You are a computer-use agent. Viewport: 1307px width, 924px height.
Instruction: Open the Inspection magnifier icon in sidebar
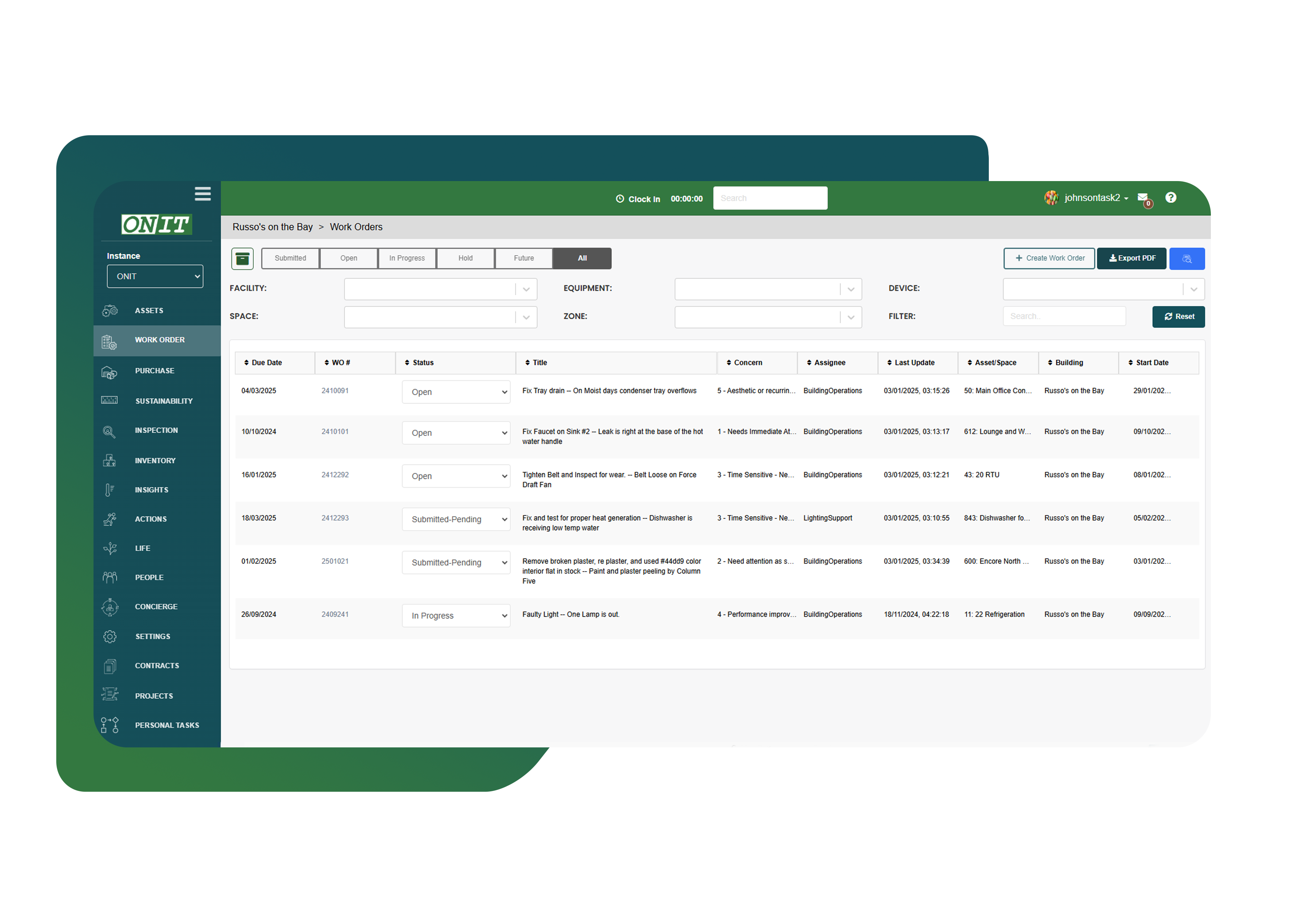(x=109, y=431)
